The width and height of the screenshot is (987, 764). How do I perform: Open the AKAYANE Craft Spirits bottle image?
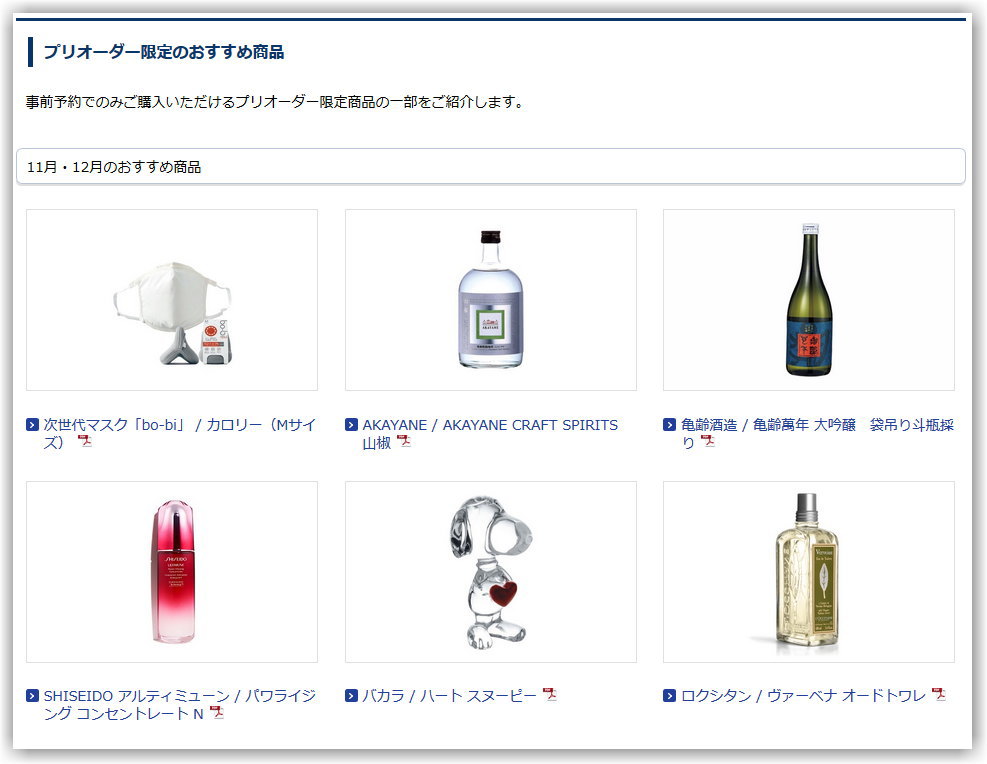point(490,300)
